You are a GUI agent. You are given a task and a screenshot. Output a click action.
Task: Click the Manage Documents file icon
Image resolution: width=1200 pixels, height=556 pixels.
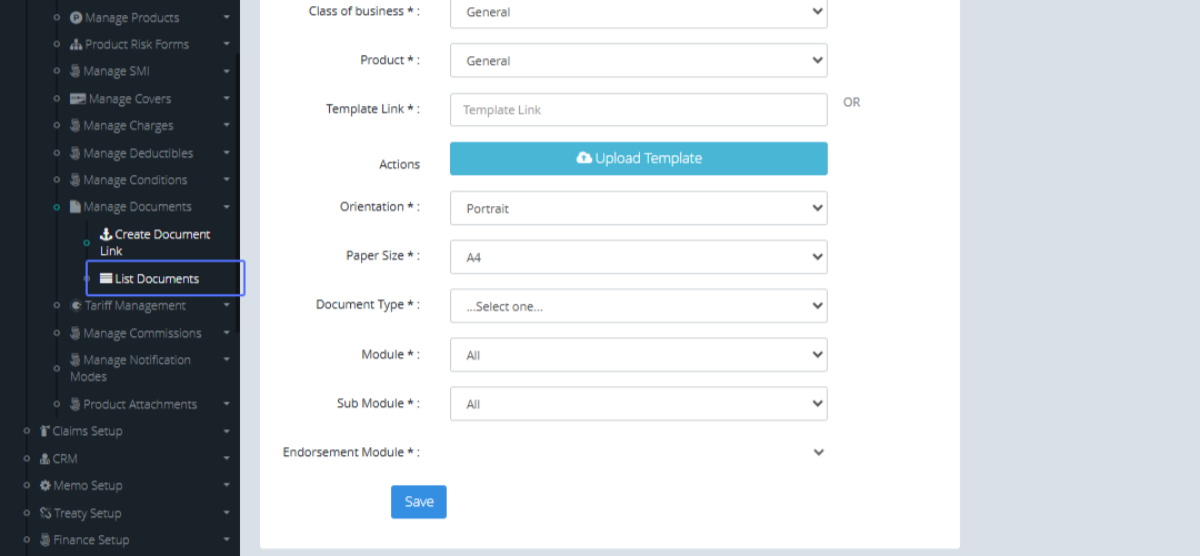(x=75, y=207)
